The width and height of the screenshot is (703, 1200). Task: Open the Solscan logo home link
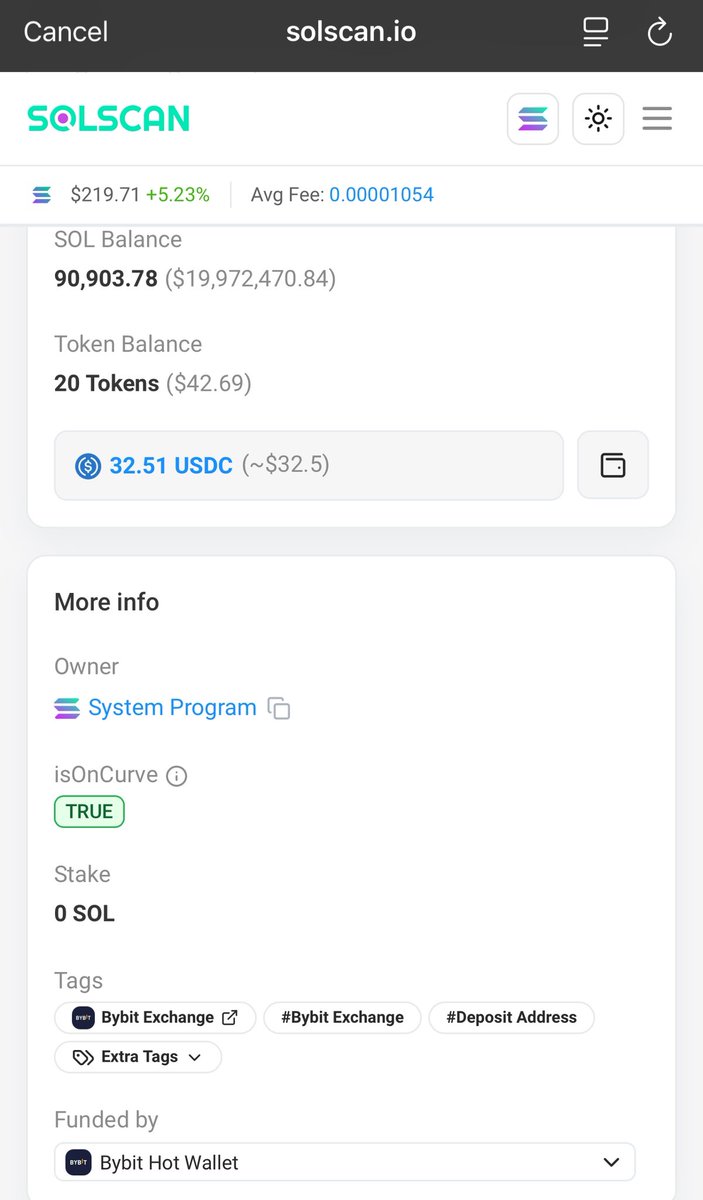108,119
